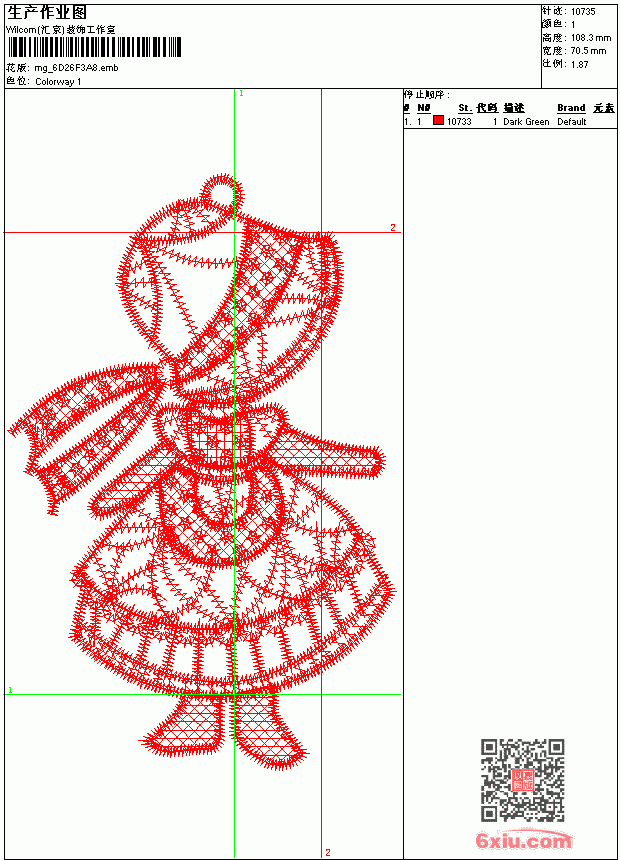
Task: Click red guide marker 2 at right
Action: coord(393,227)
